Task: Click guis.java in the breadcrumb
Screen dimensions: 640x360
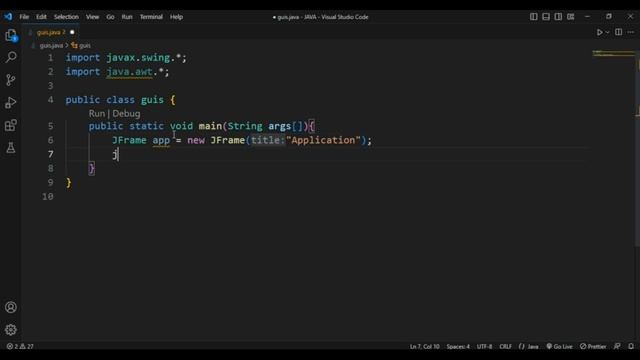Action: (51, 46)
